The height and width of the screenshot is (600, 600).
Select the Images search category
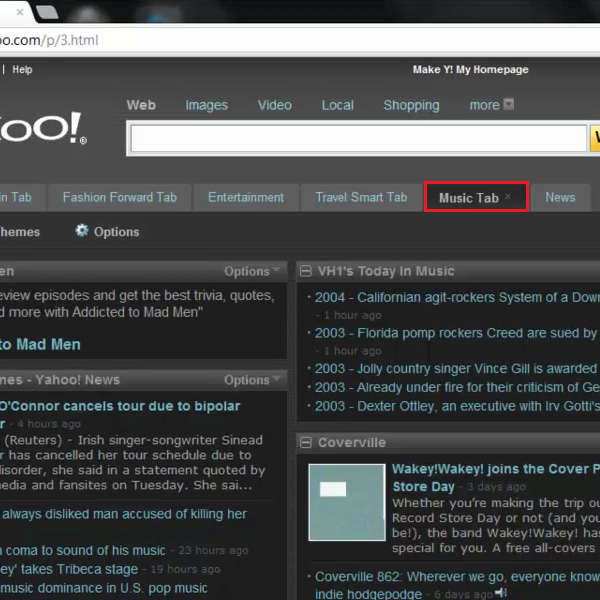coord(207,105)
